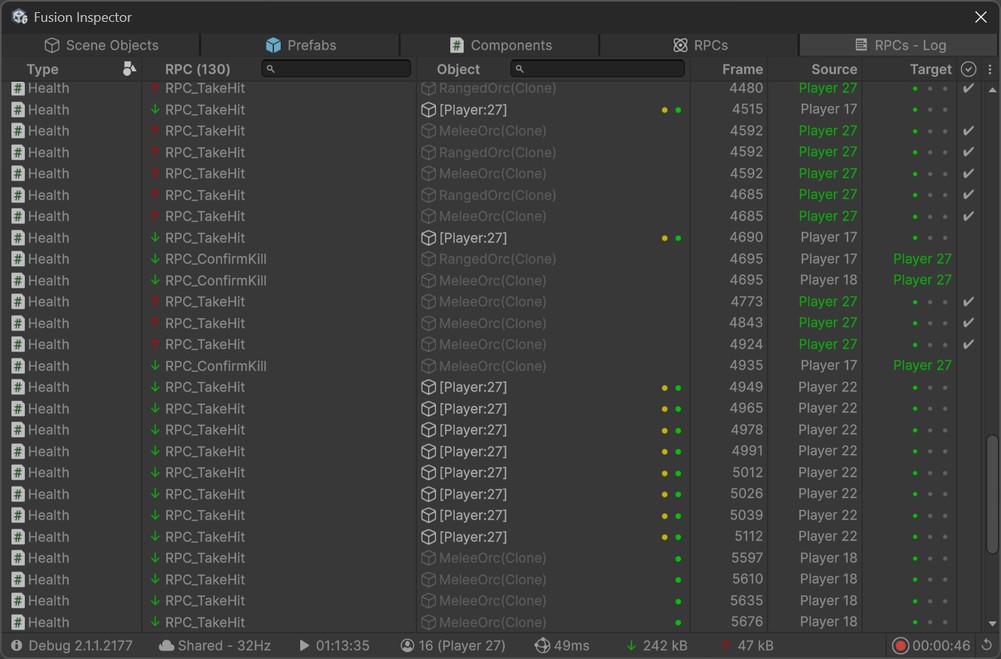This screenshot has width=1001, height=659.
Task: Click Player 18 source of RPC_ConfirmKill row
Action: point(828,280)
